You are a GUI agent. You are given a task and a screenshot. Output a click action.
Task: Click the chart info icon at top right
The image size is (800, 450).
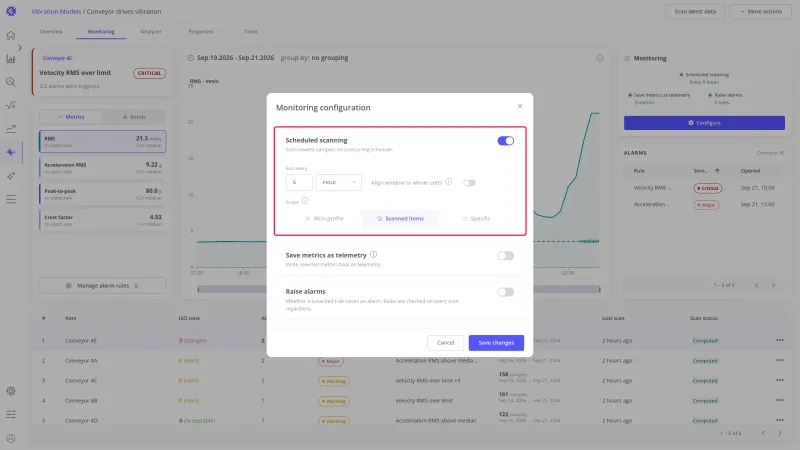click(600, 58)
